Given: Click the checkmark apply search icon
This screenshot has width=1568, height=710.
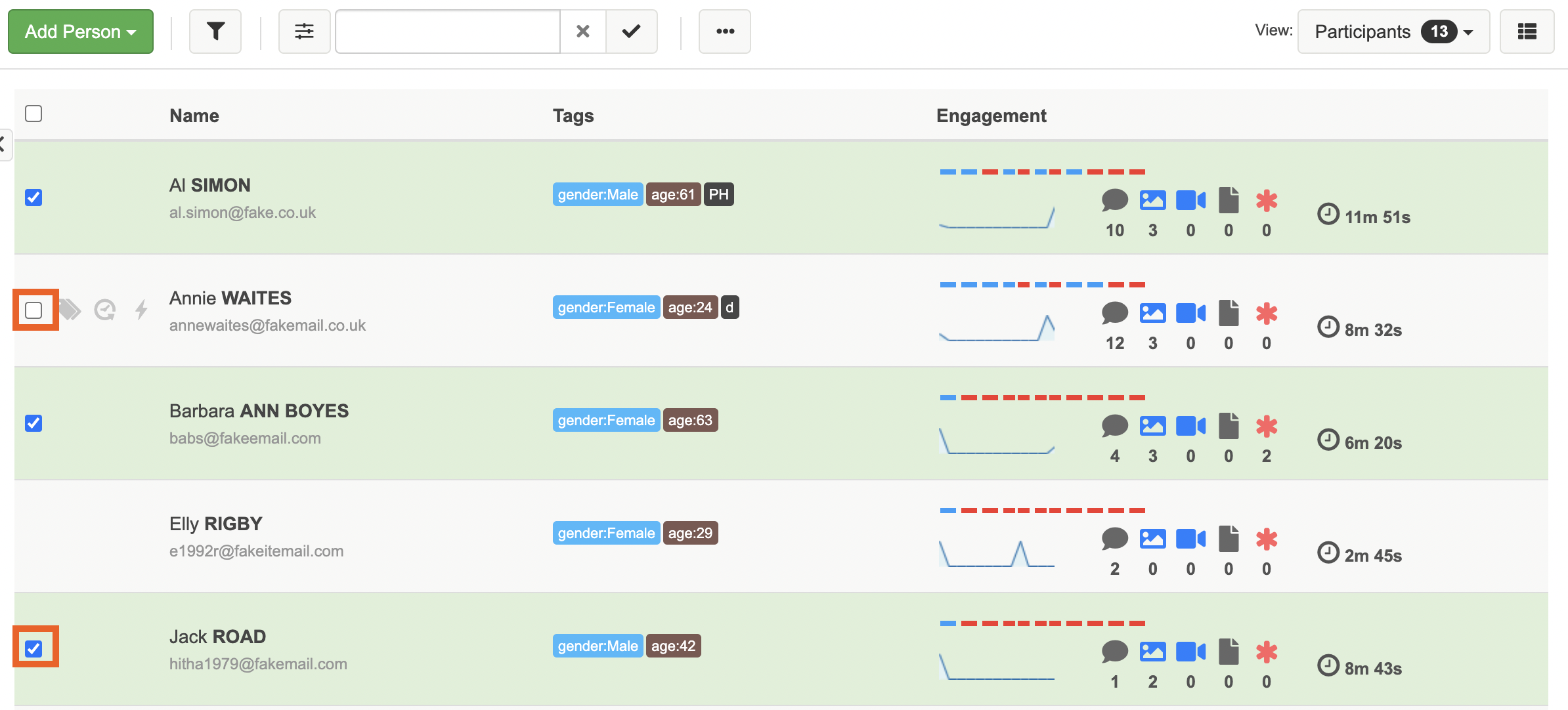Looking at the screenshot, I should coord(631,31).
